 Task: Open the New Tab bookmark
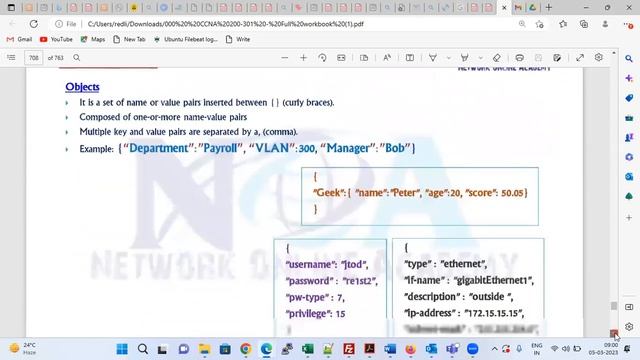pyautogui.click(x=129, y=39)
